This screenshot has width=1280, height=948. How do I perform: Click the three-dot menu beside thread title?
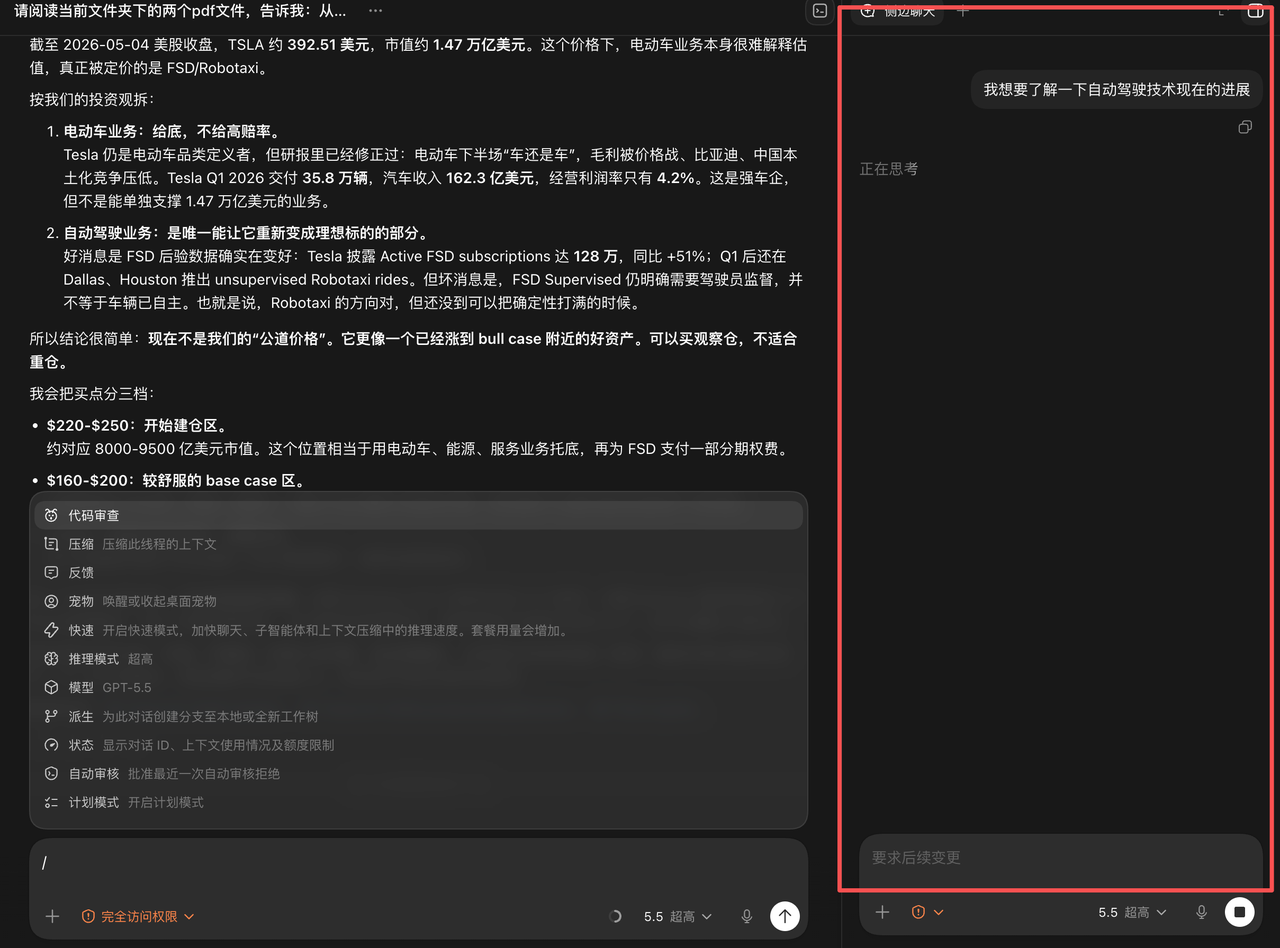(x=375, y=10)
